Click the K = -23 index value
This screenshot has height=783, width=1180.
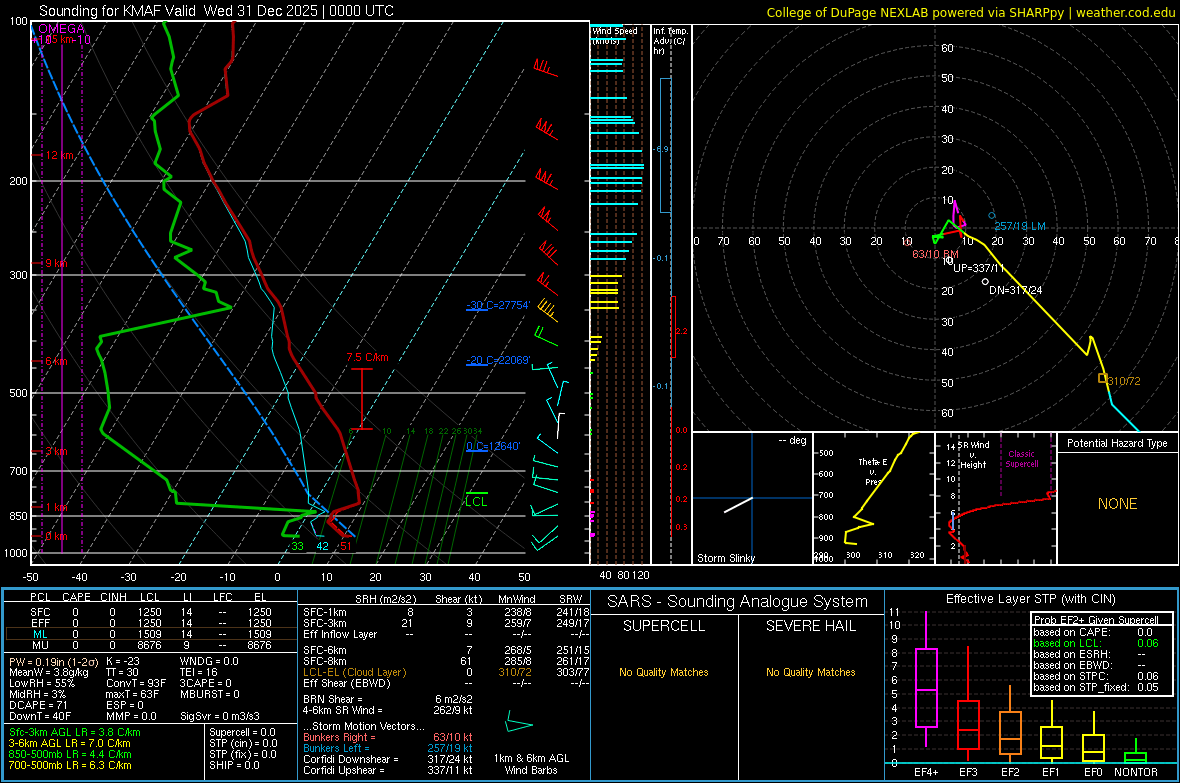(123, 661)
